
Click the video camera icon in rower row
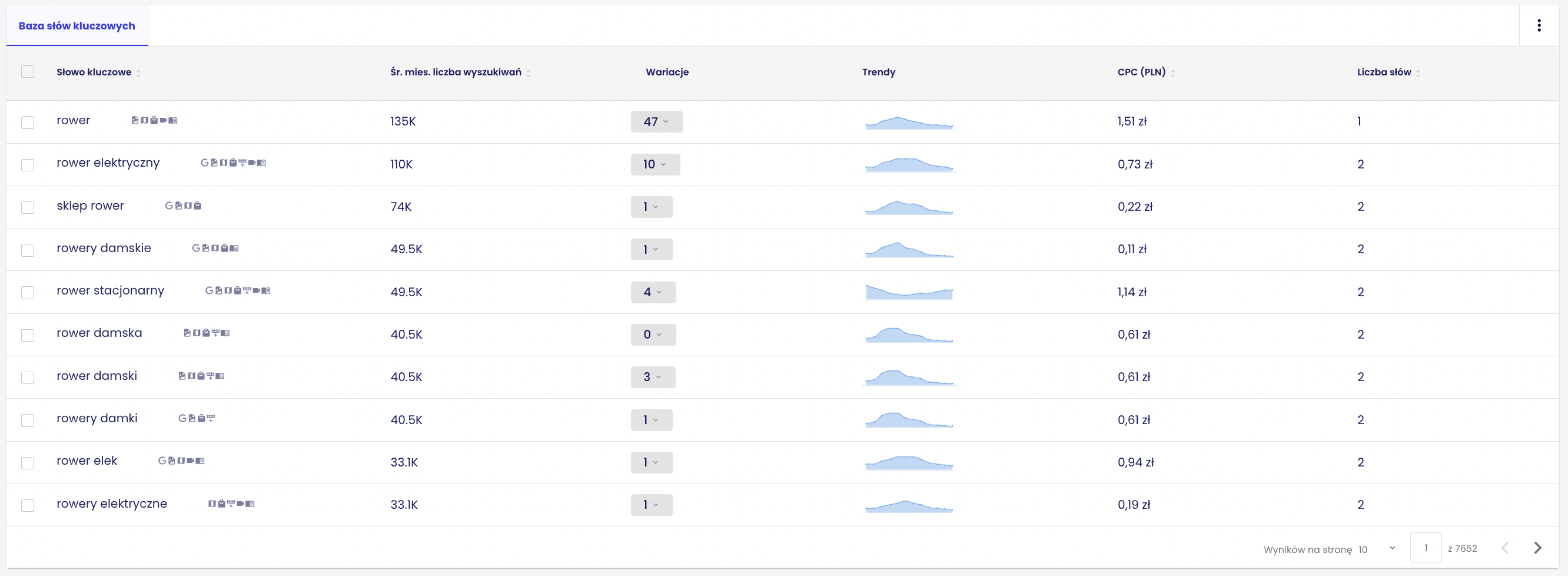163,121
